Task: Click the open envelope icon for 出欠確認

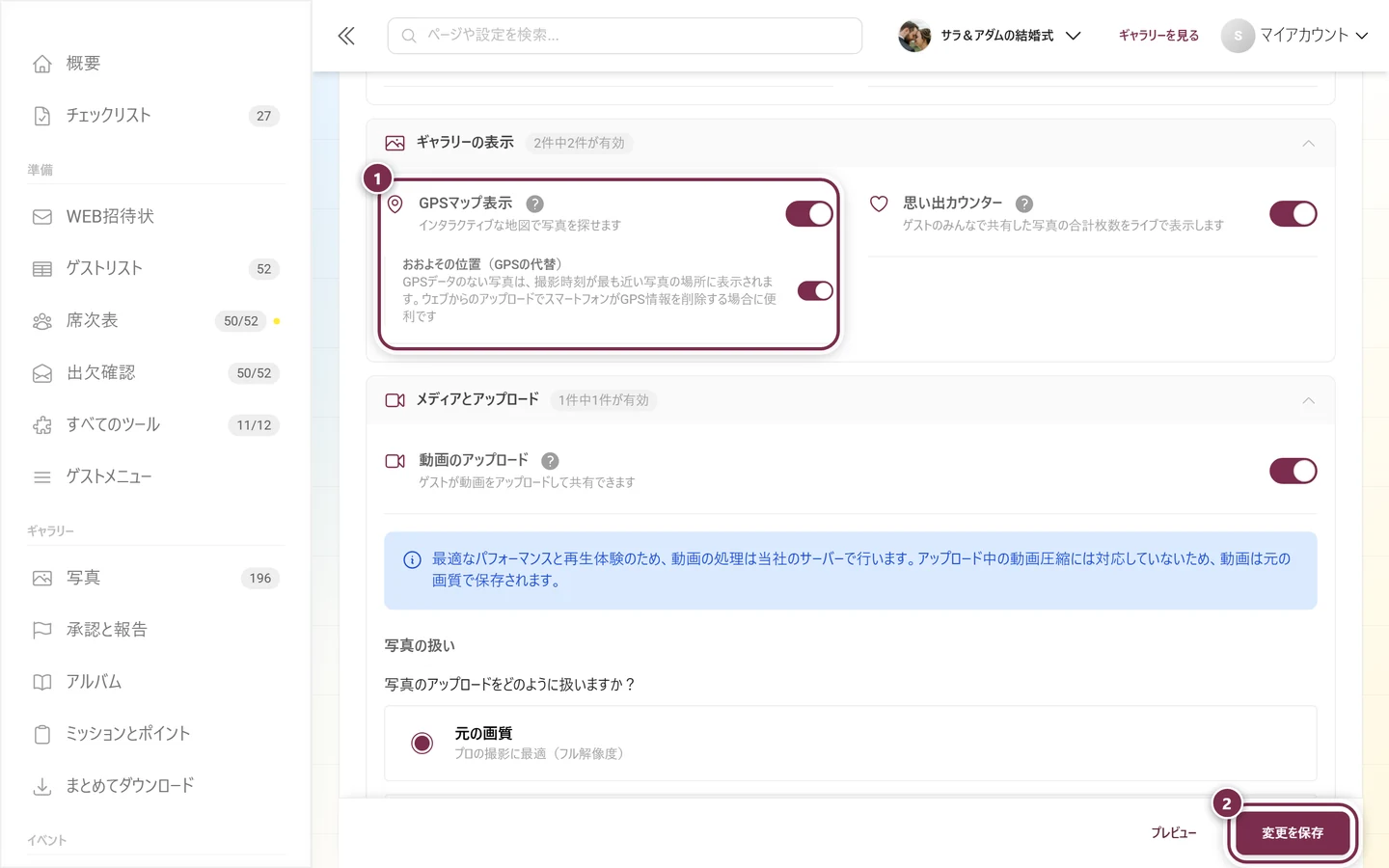Action: pyautogui.click(x=42, y=373)
